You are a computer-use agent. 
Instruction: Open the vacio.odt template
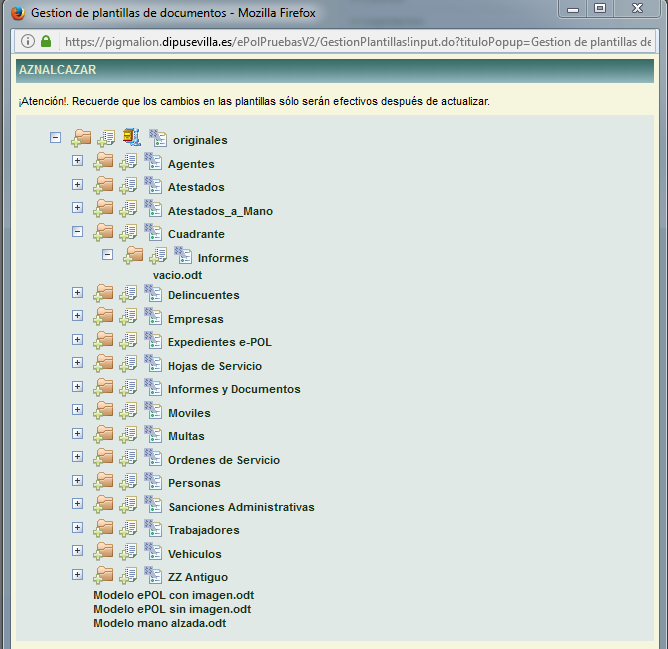click(178, 274)
